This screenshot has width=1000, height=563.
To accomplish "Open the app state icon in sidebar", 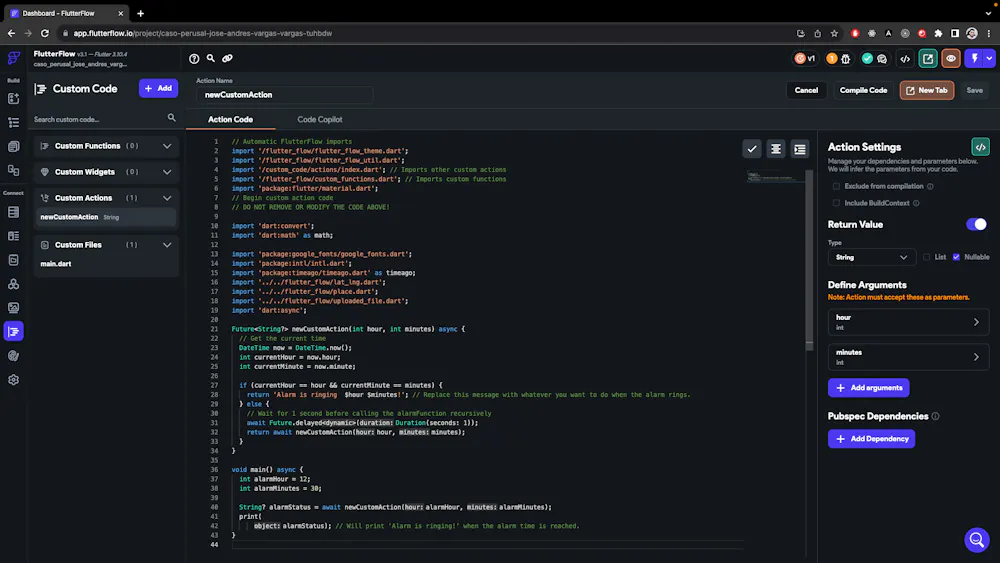I will click(x=13, y=260).
